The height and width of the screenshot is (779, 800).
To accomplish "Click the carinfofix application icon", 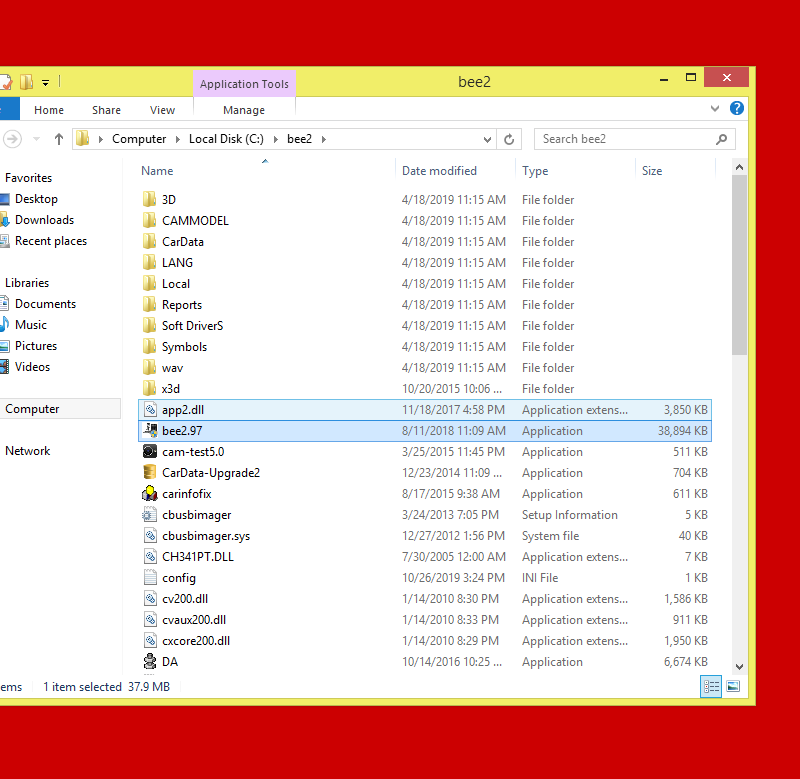I will (x=150, y=494).
